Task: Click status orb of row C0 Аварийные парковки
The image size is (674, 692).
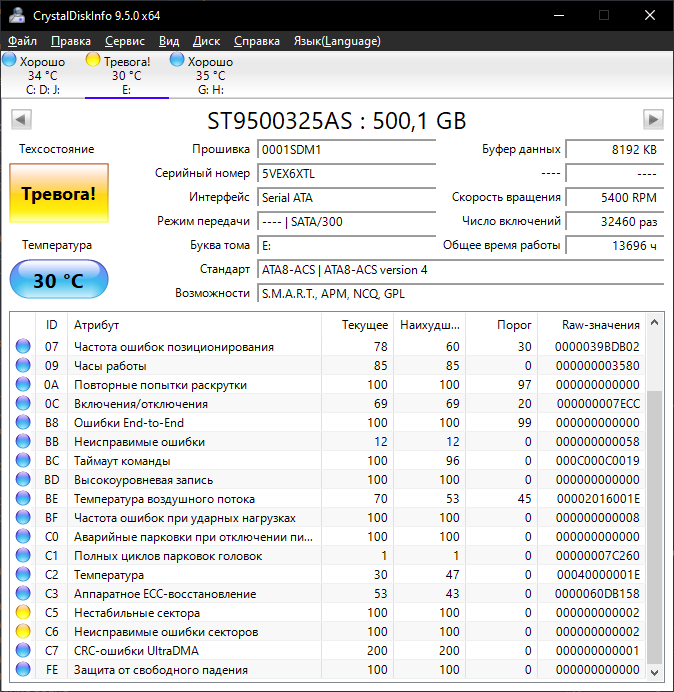Action: point(23,536)
